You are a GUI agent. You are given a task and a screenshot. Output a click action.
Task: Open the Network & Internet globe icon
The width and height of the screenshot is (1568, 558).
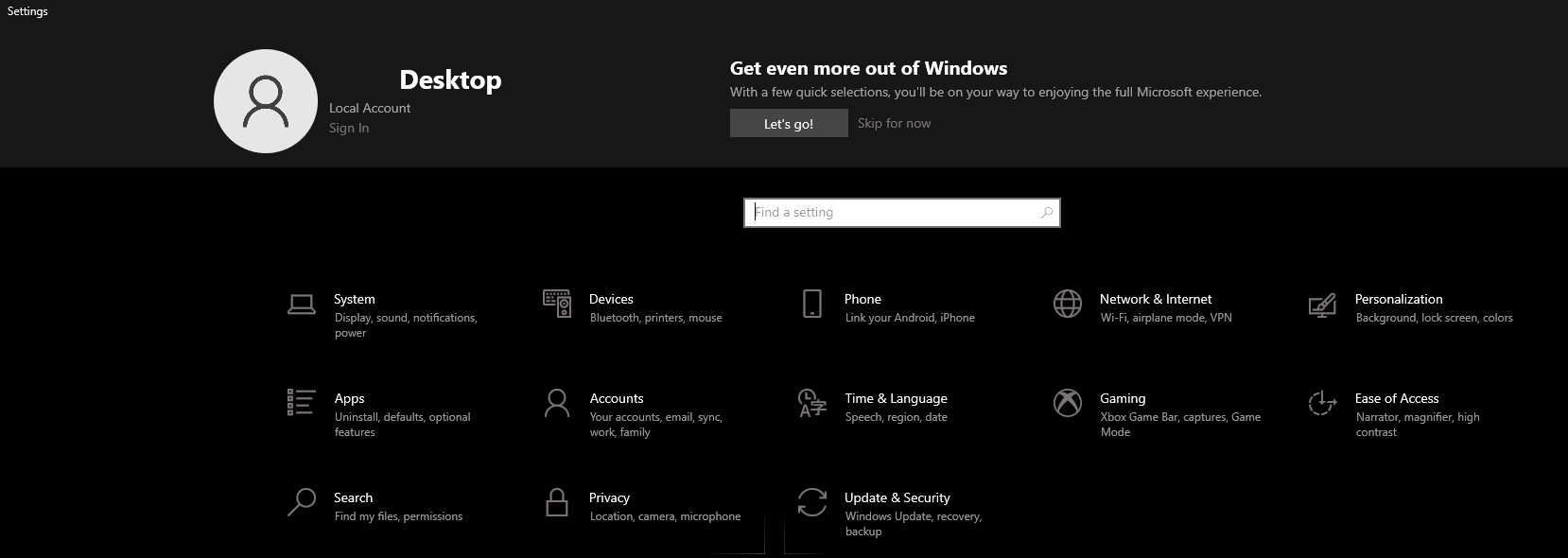pos(1068,304)
